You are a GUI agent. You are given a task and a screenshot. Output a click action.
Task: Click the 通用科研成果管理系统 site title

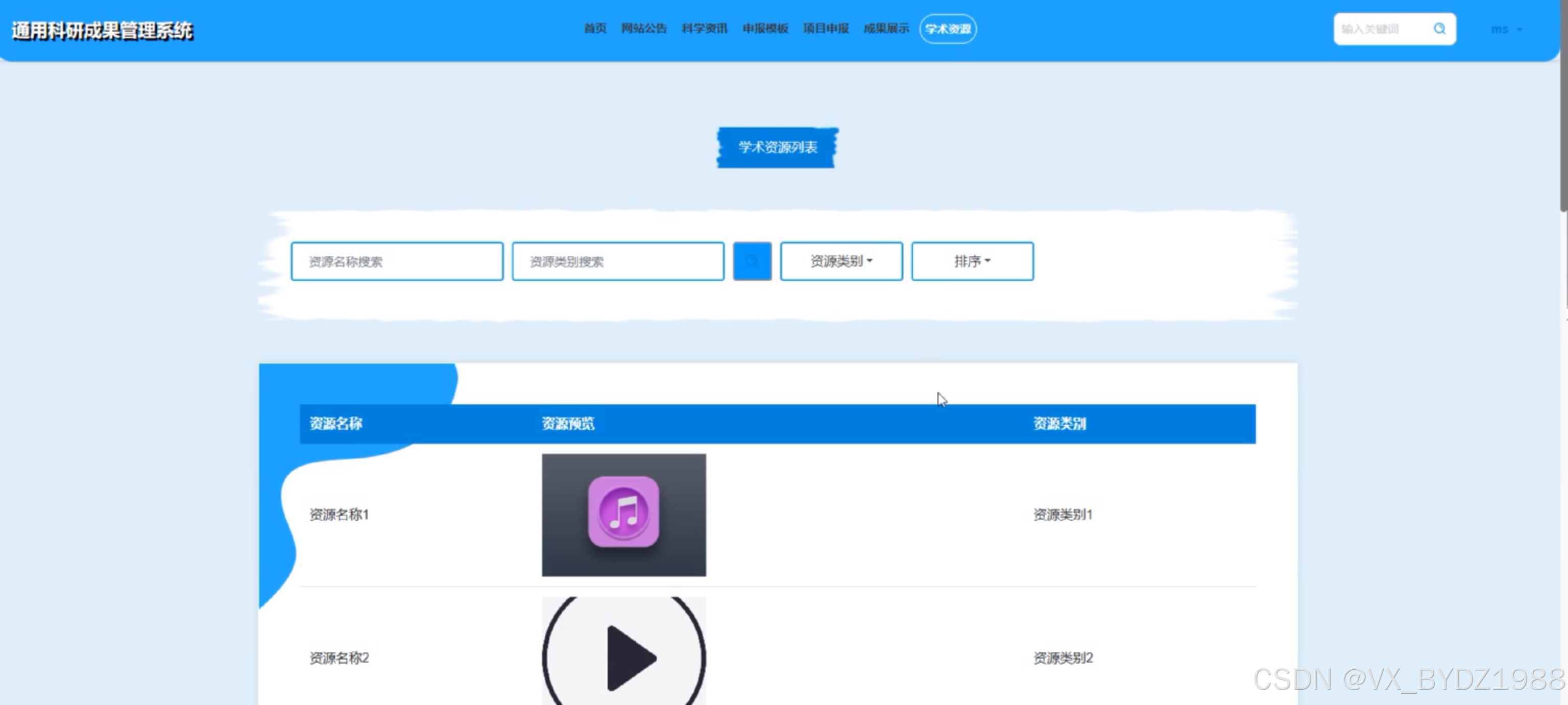[102, 31]
